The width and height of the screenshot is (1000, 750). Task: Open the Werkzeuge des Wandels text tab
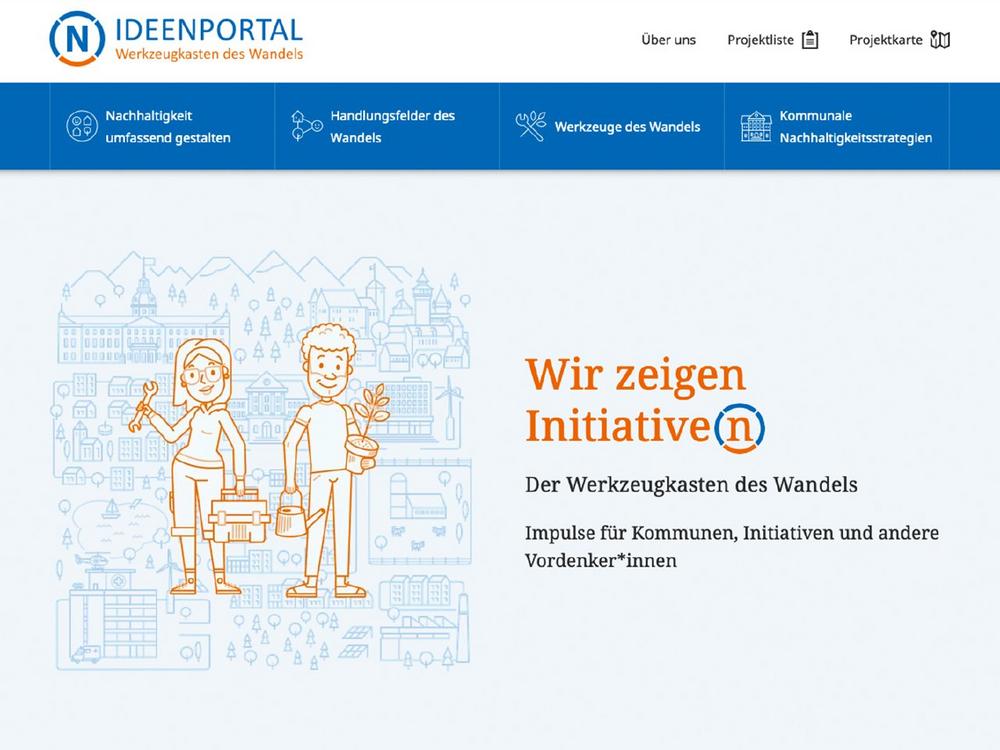[x=627, y=127]
